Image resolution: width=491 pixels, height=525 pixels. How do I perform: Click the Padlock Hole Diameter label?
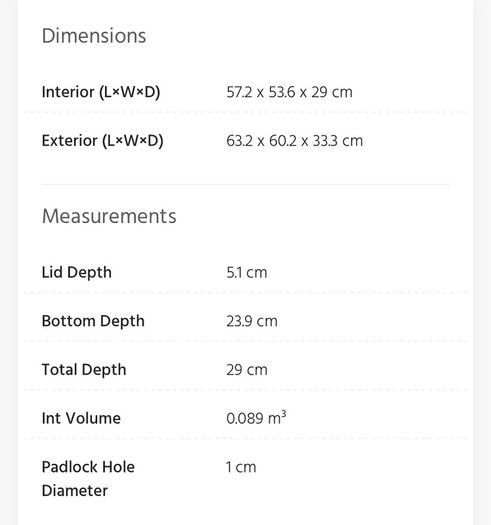[x=88, y=479]
